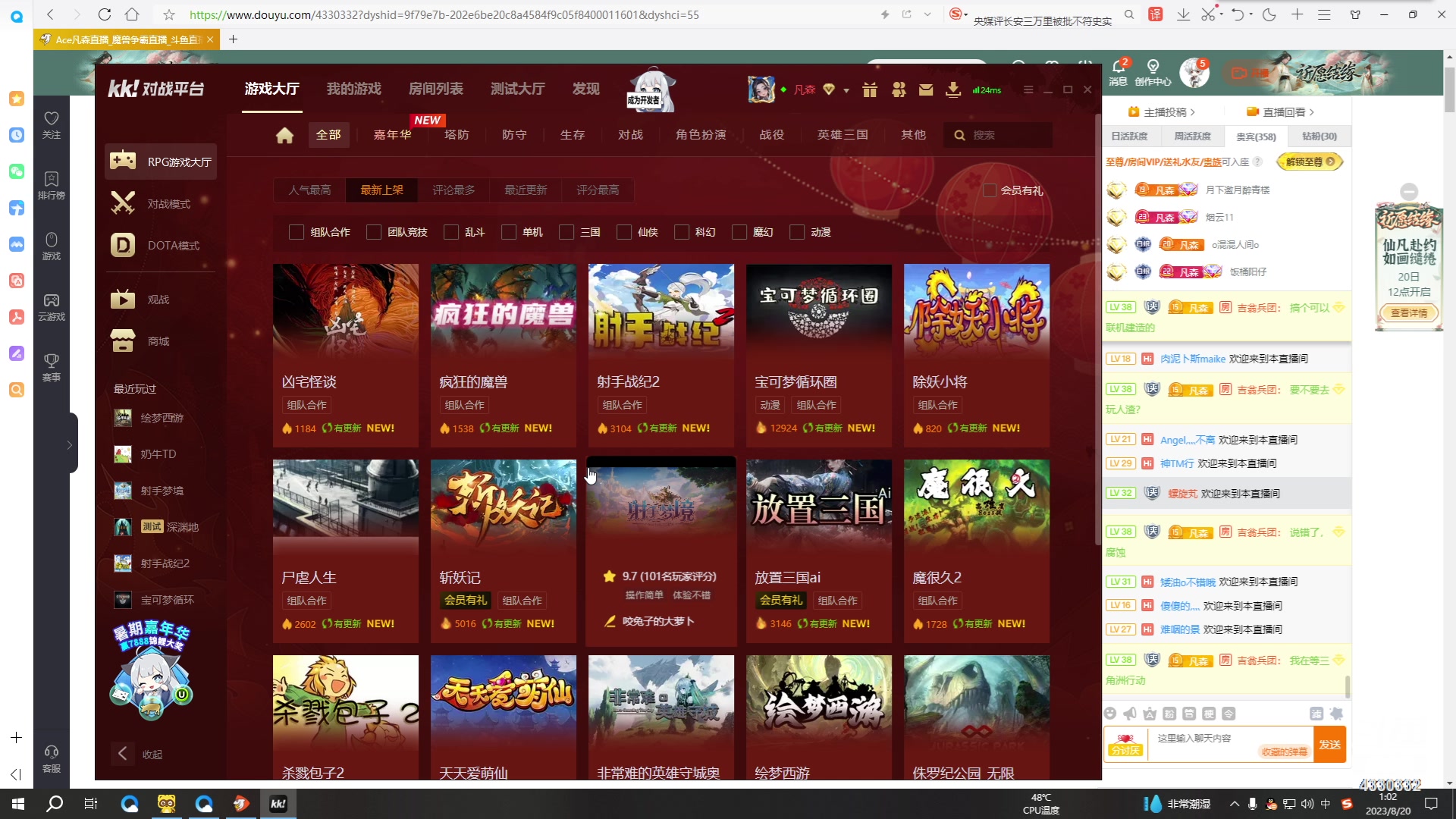Click the megaphone icon in Douyu chat toolbar

click(x=1130, y=714)
